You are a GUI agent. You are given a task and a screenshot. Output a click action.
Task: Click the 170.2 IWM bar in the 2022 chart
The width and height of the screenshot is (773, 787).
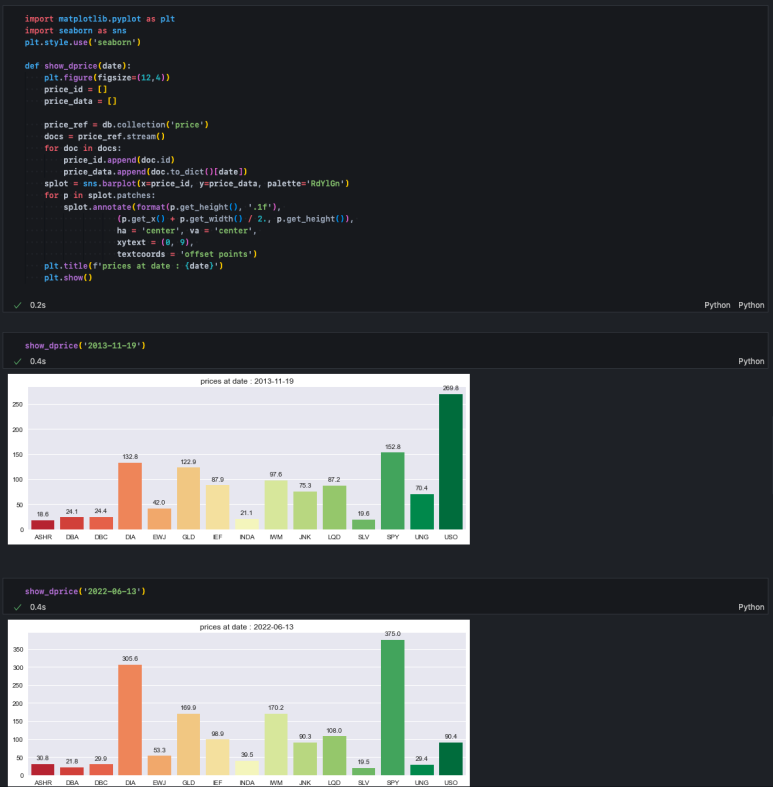tap(276, 745)
